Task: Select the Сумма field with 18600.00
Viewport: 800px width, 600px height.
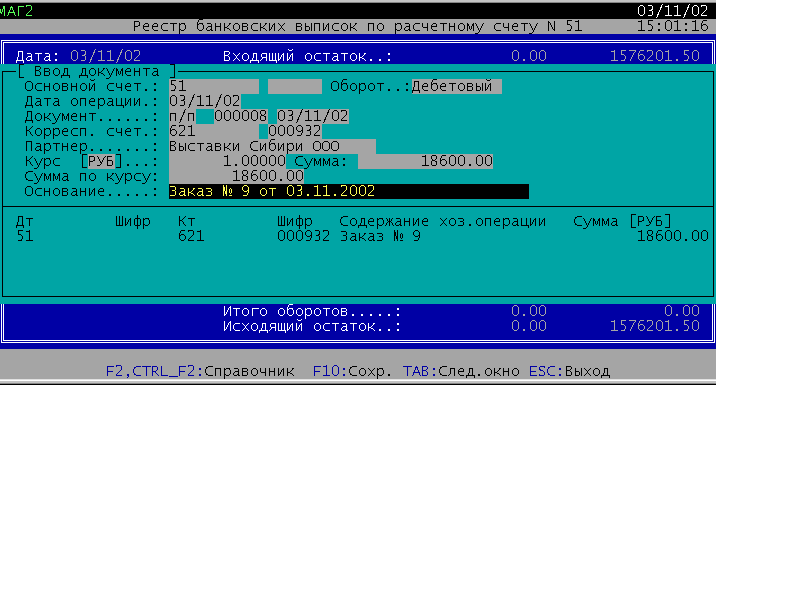Action: pyautogui.click(x=426, y=161)
